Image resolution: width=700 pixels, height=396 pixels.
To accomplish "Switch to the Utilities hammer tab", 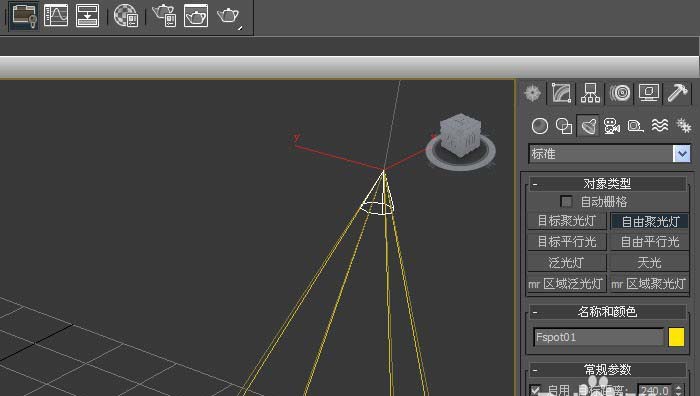I will [678, 93].
